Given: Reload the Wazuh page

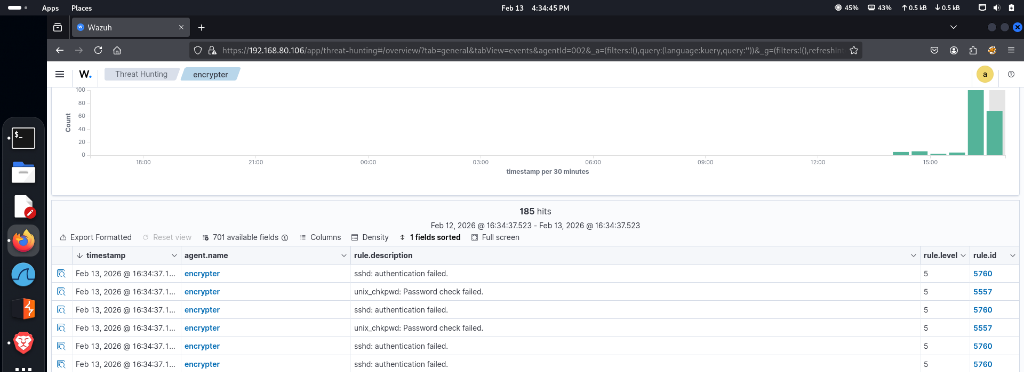Looking at the screenshot, I should 98,50.
